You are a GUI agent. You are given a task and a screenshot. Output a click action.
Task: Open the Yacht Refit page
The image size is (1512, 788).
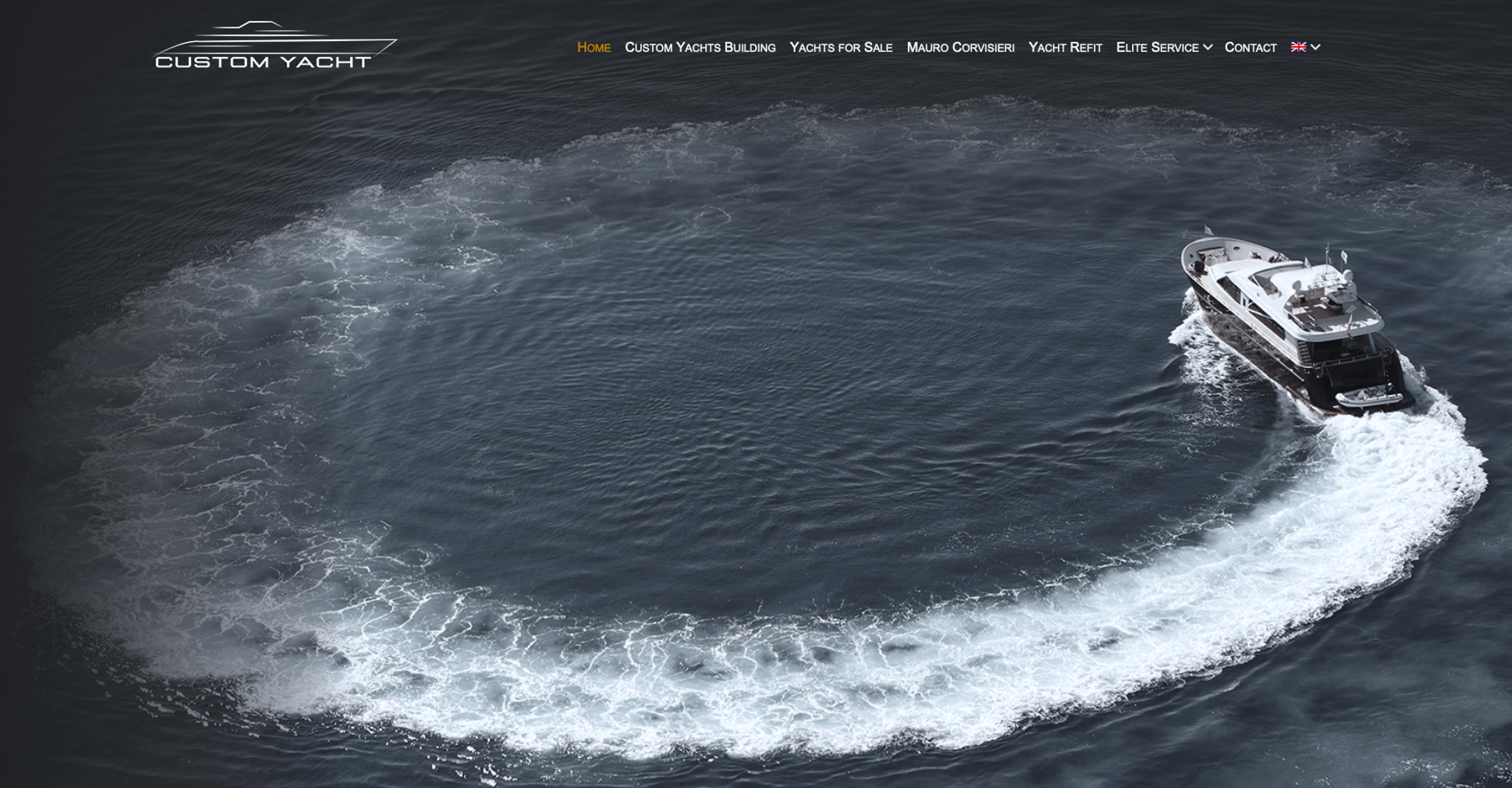click(1065, 47)
